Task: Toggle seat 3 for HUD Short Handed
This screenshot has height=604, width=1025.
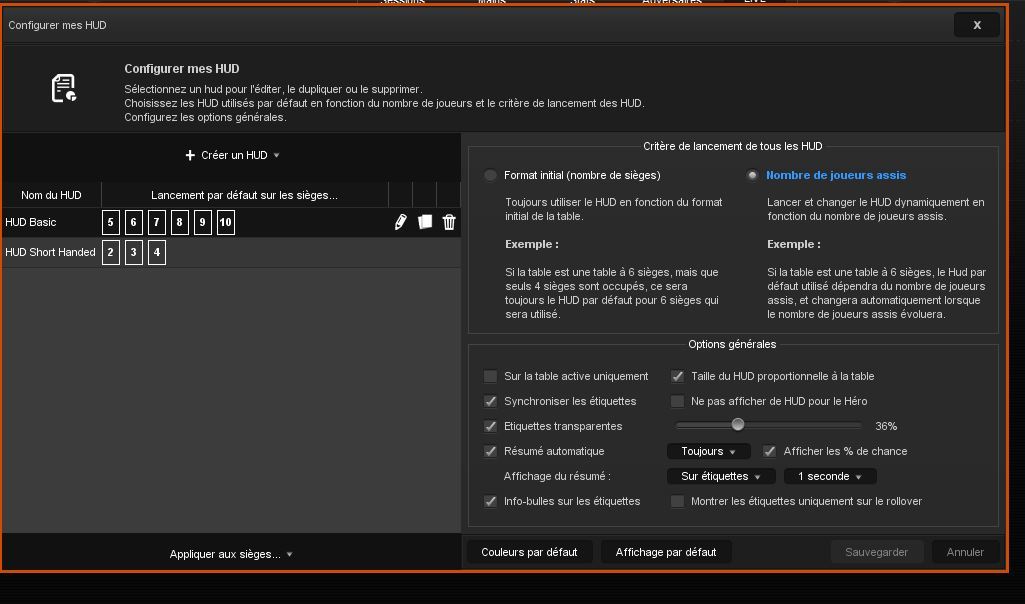Action: click(133, 252)
